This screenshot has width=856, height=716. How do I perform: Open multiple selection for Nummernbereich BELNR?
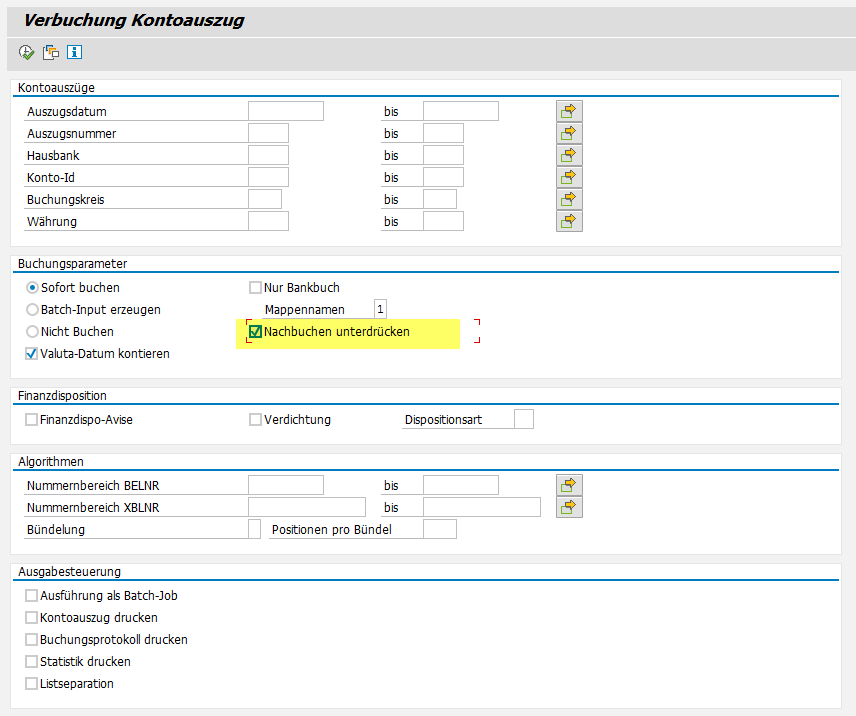pyautogui.click(x=569, y=485)
